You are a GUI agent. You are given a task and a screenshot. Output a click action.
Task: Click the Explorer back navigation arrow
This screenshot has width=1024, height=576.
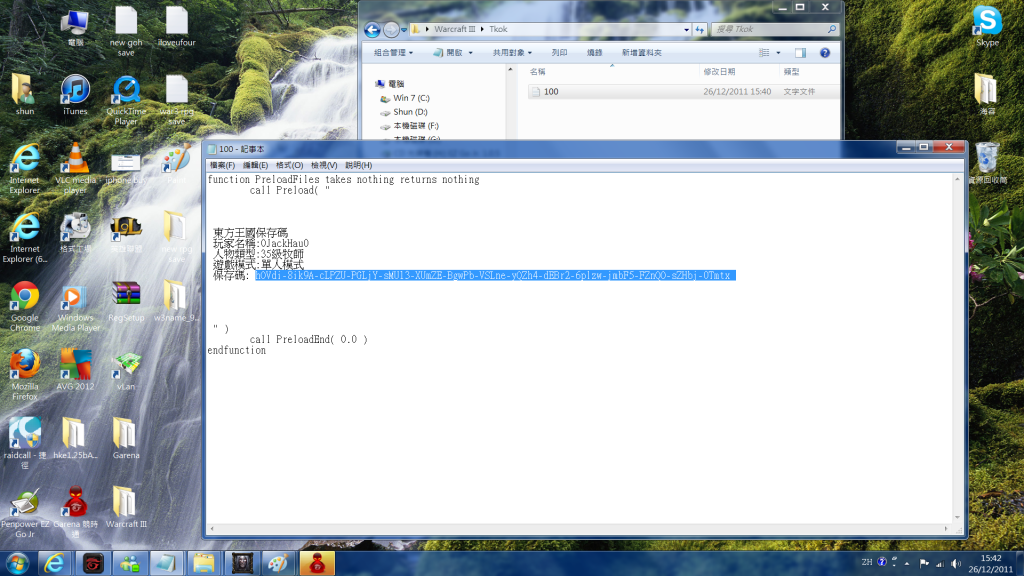pyautogui.click(x=372, y=29)
